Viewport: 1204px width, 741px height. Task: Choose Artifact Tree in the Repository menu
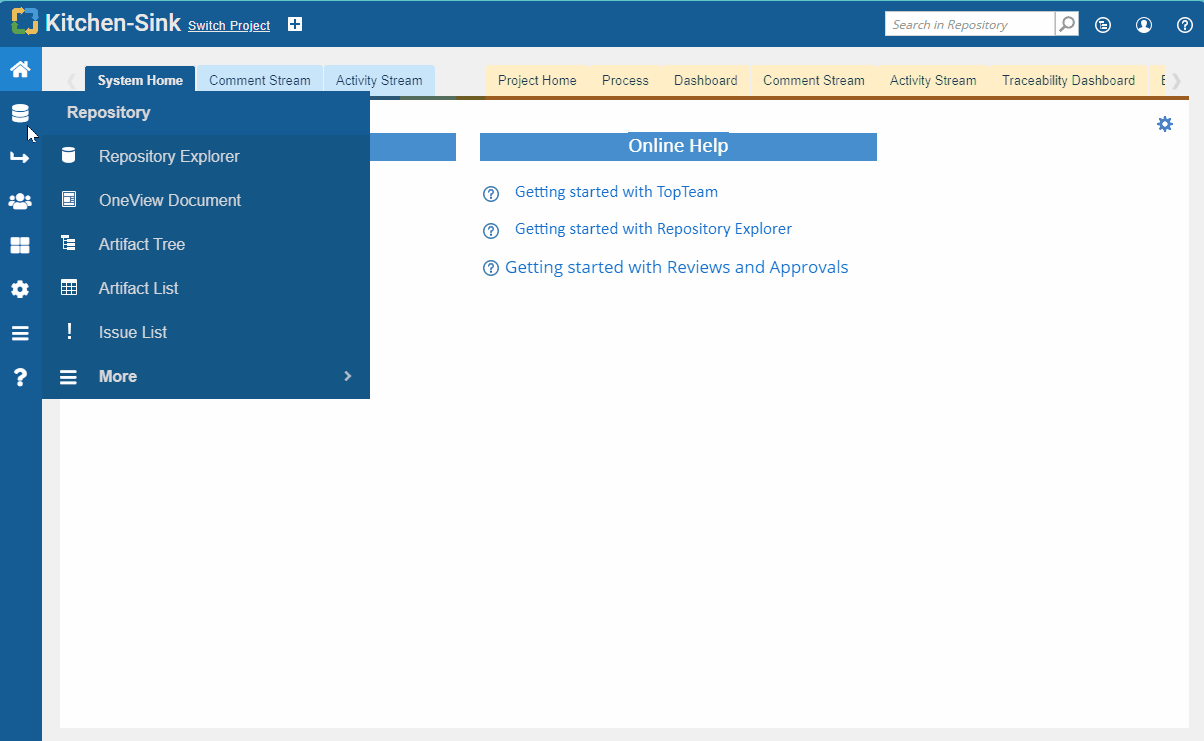click(x=206, y=244)
